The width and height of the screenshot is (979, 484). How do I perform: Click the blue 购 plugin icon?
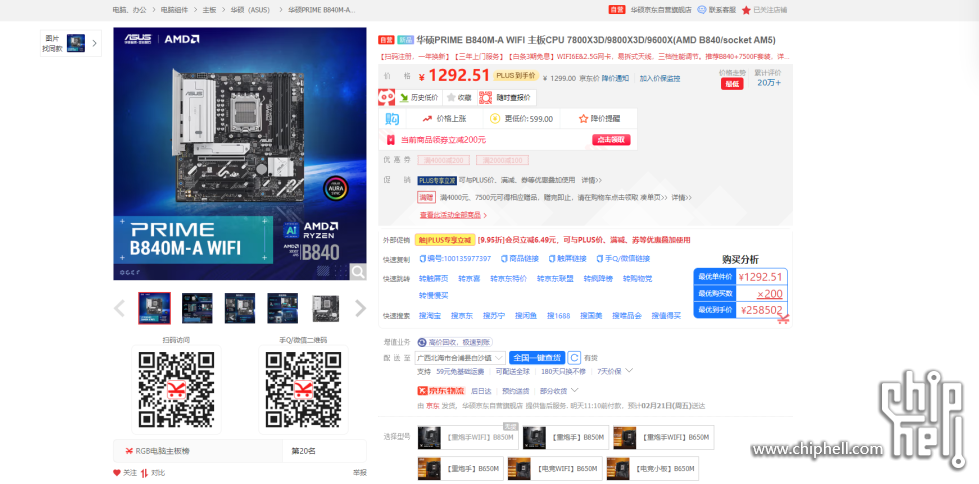point(391,118)
